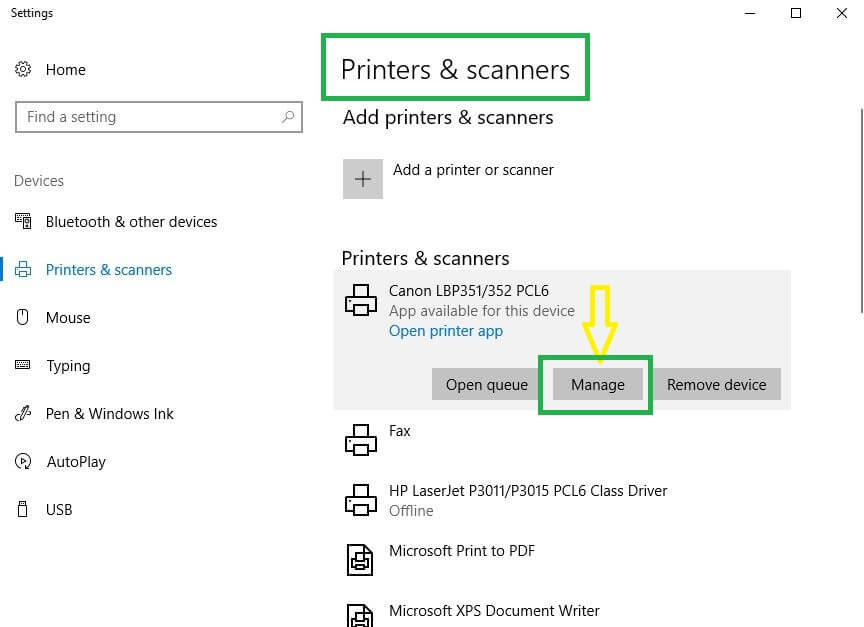
Task: Click the vertical scrollbar thumb
Action: [861, 211]
